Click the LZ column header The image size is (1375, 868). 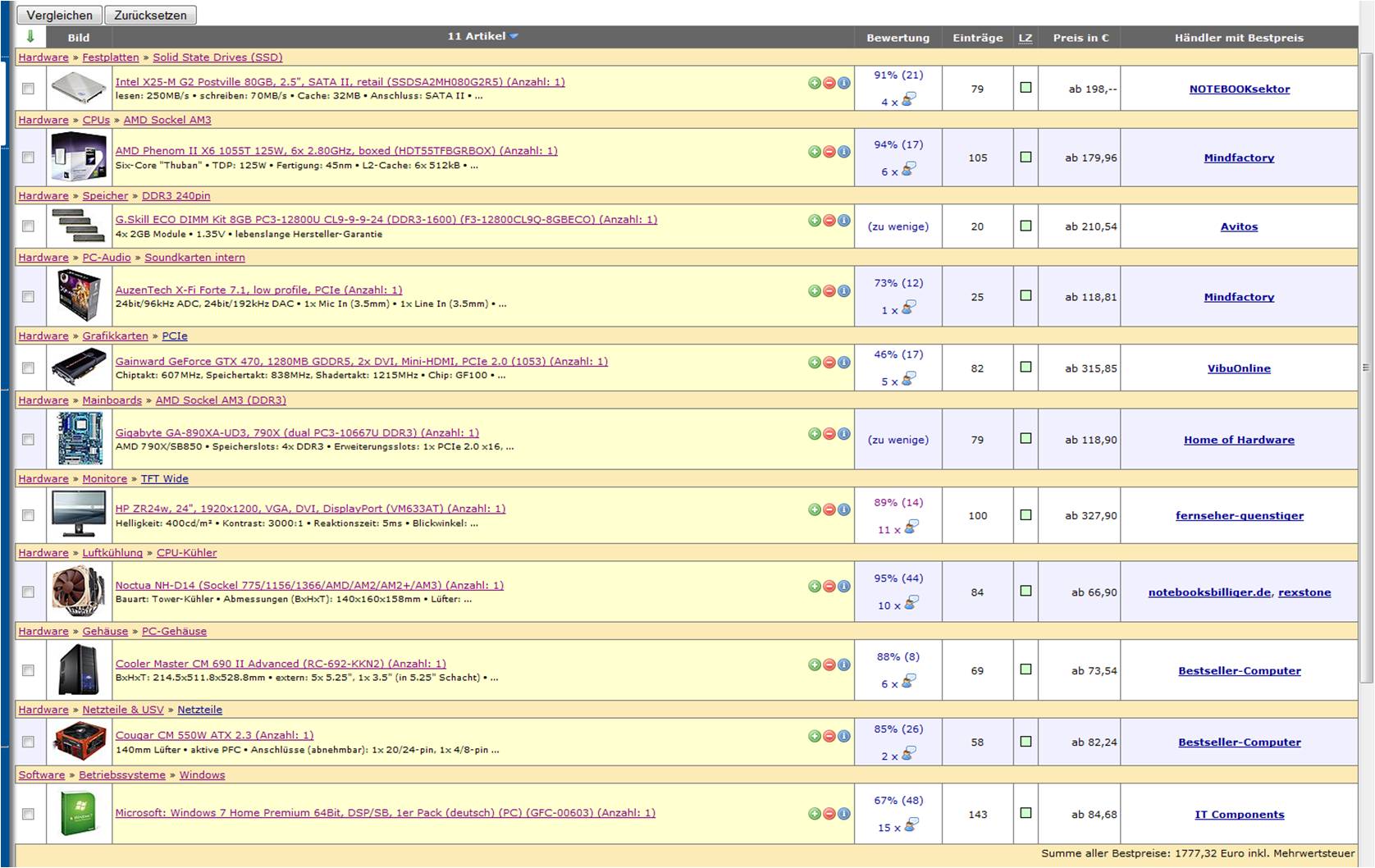coord(1026,38)
